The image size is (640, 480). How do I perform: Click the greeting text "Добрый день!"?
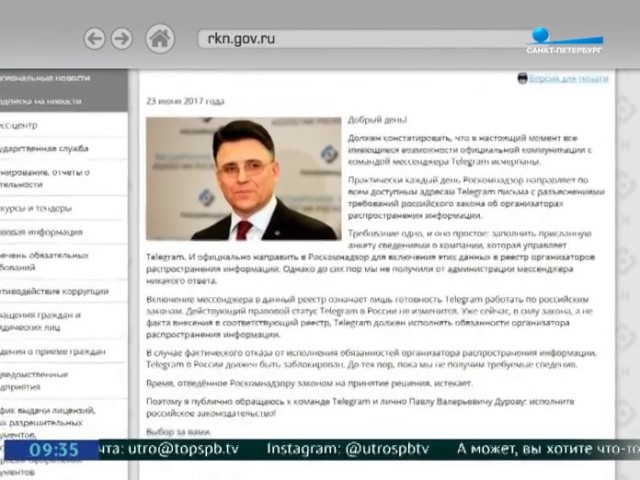pyautogui.click(x=377, y=120)
